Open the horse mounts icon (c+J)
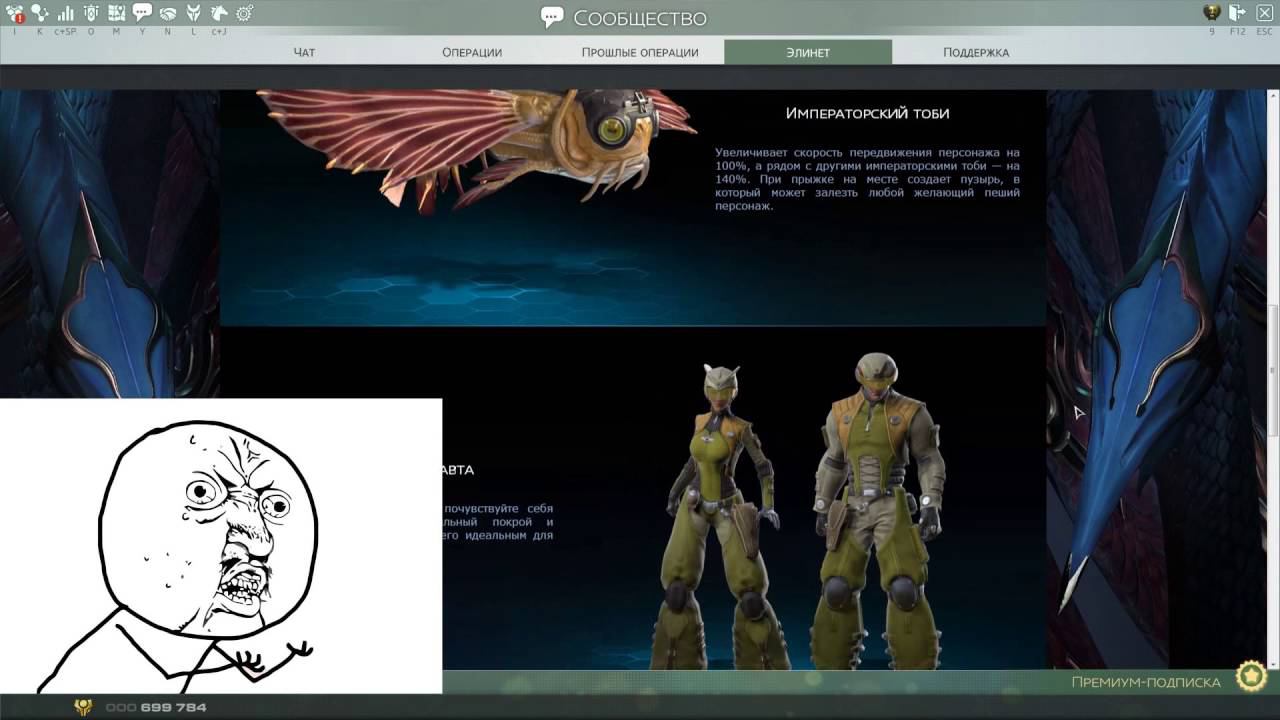 point(219,13)
